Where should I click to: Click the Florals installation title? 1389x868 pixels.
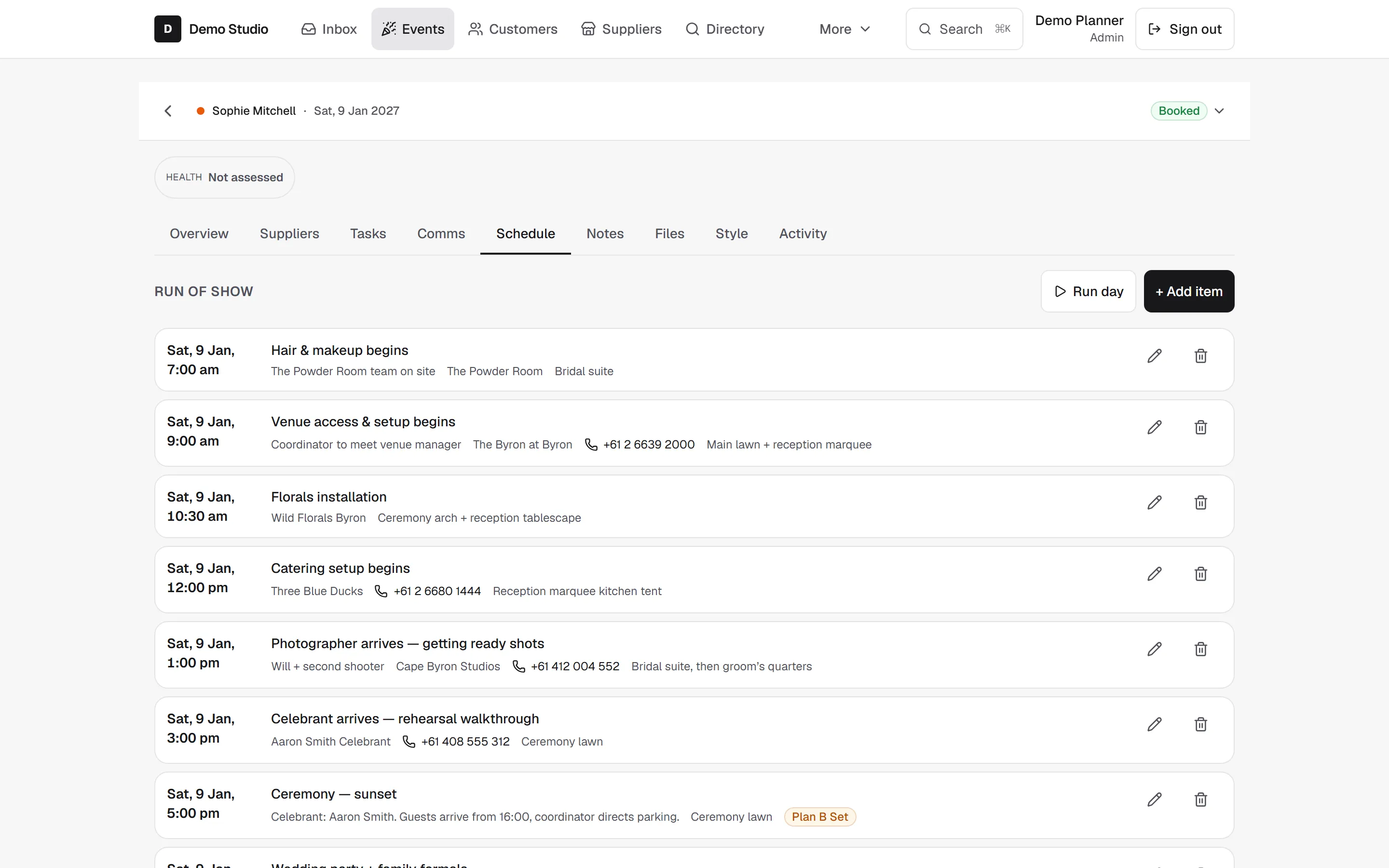(x=329, y=497)
